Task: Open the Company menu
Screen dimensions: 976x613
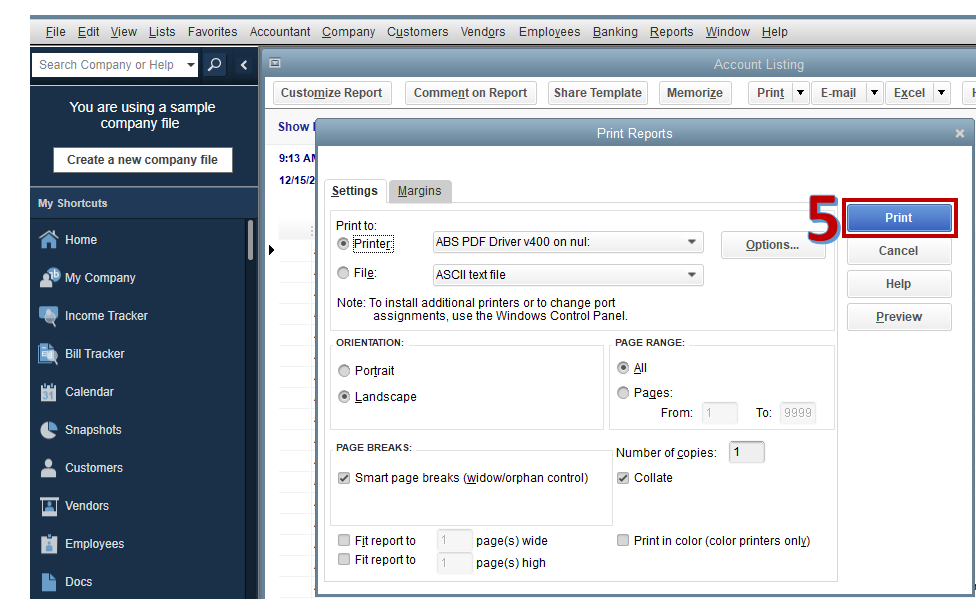Action: [348, 32]
